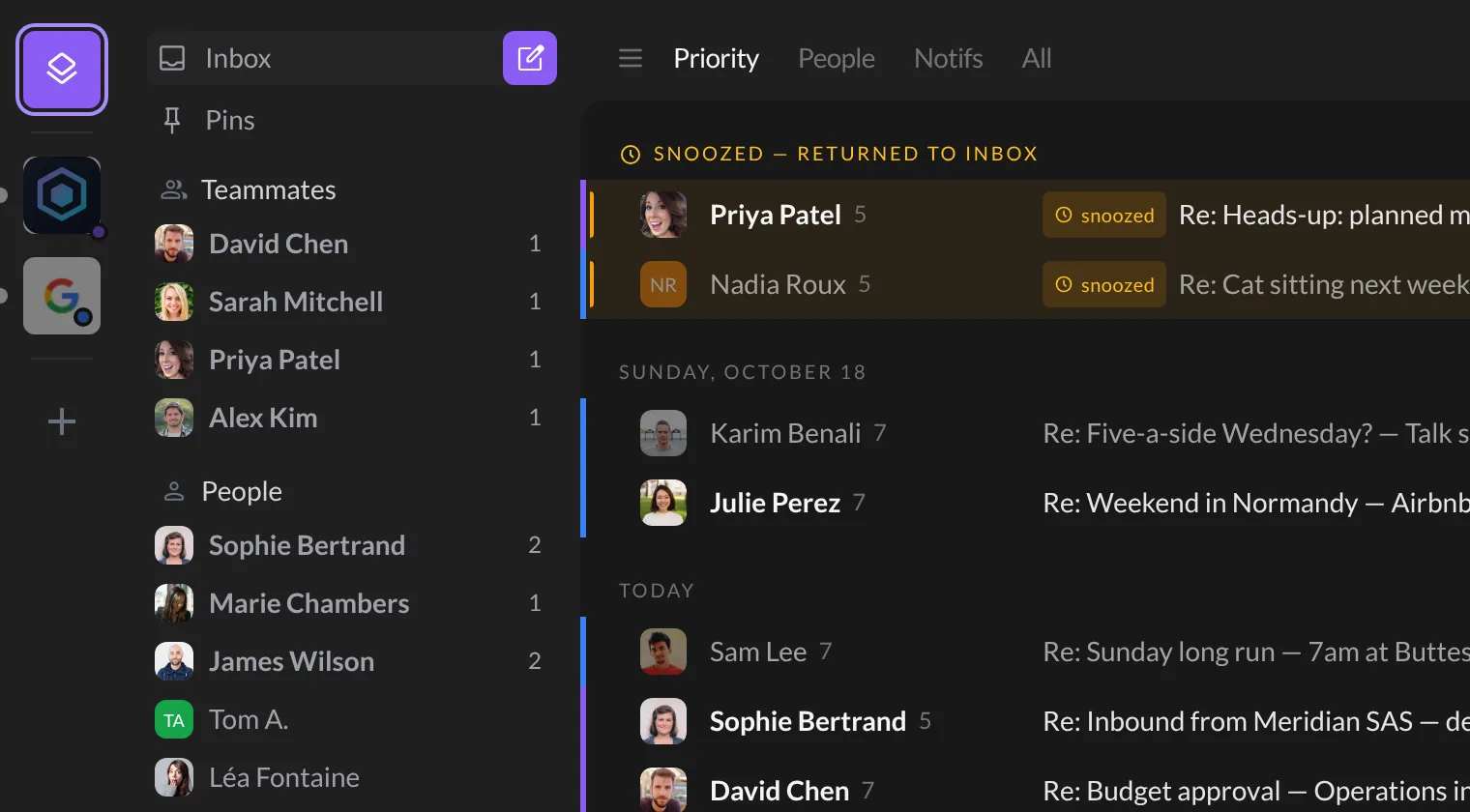Image resolution: width=1470 pixels, height=812 pixels.
Task: Click Nadia Roux's snoozed badge
Action: pos(1104,284)
